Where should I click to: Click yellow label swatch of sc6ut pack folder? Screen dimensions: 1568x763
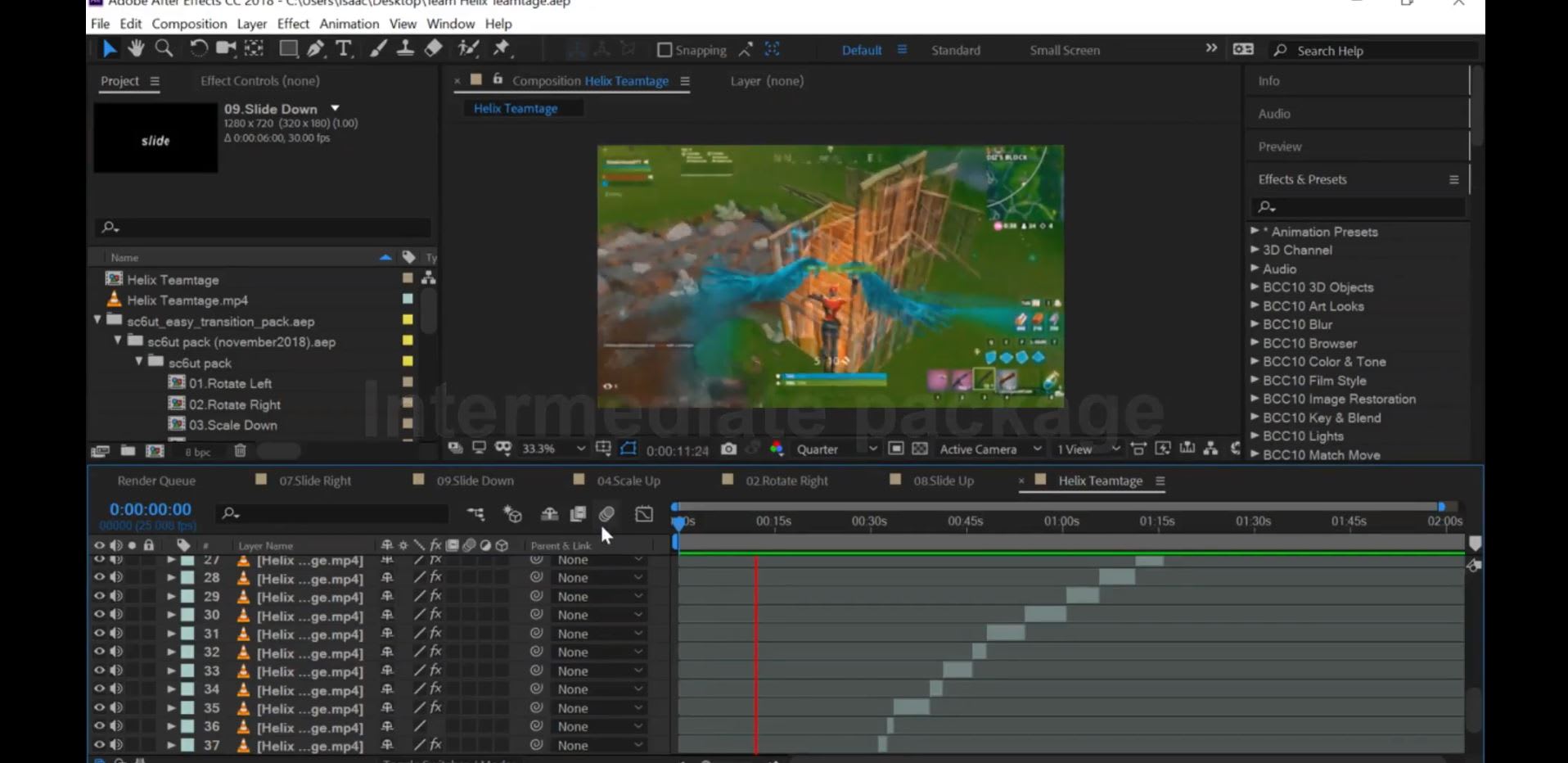[408, 361]
